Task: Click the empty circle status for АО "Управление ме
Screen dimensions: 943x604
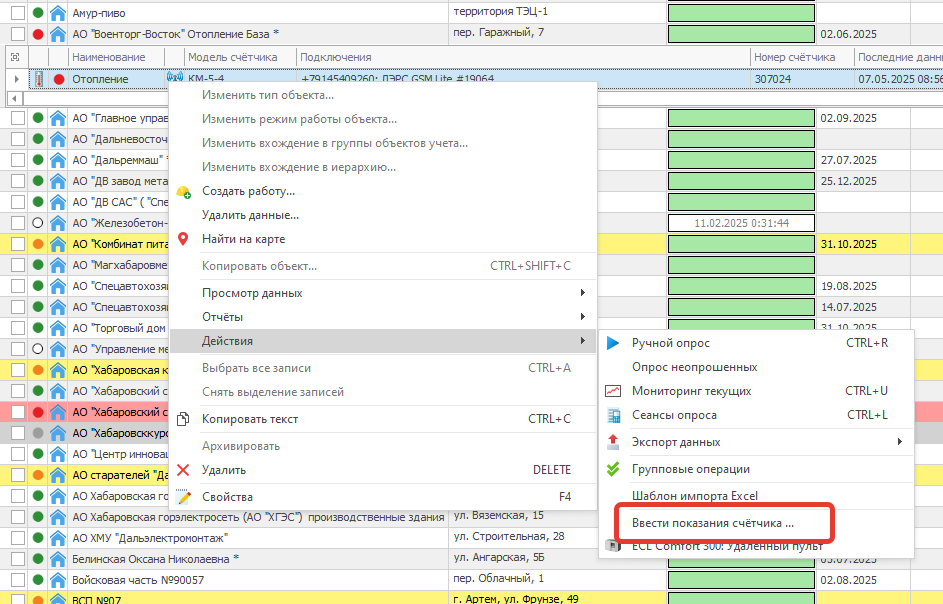Action: coord(38,349)
